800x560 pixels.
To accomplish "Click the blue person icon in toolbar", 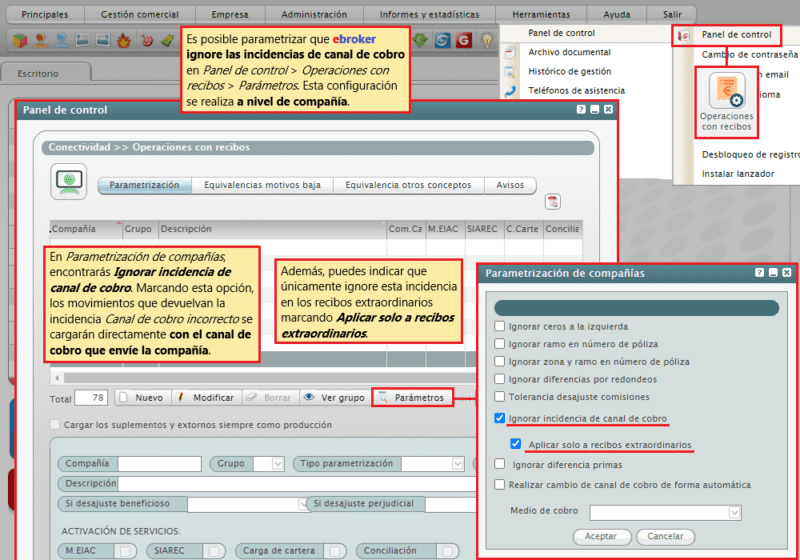I will point(62,40).
